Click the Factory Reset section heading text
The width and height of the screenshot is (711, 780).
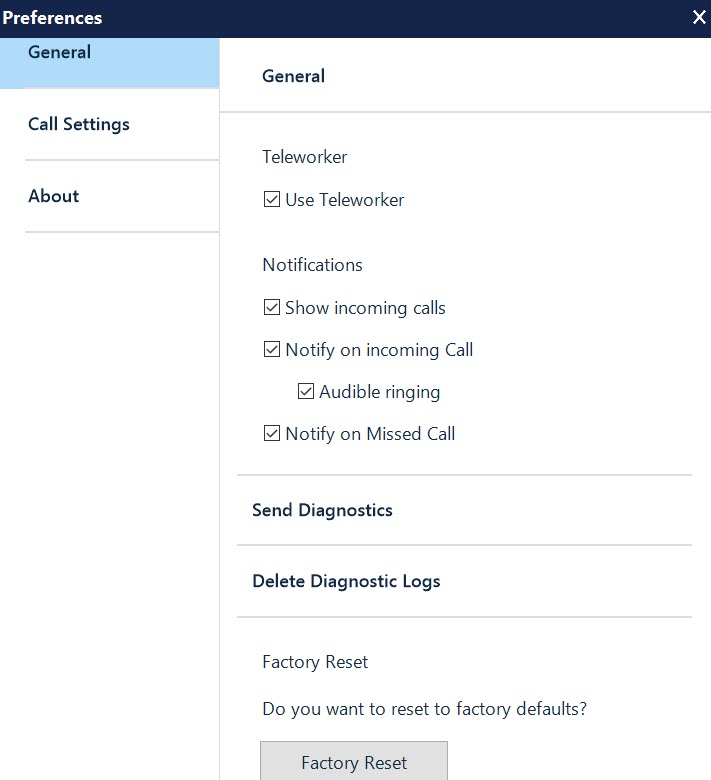point(315,662)
